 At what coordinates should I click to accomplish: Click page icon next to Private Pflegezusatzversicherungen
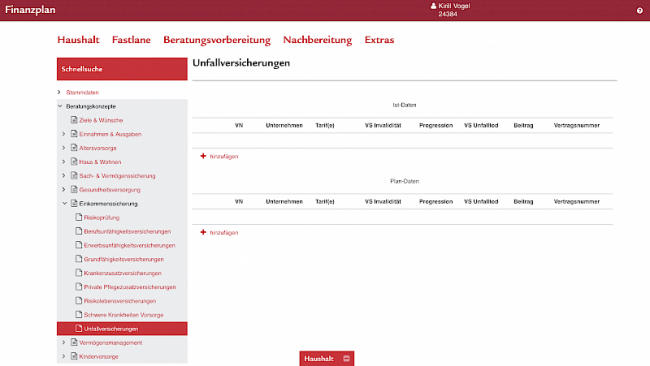79,286
